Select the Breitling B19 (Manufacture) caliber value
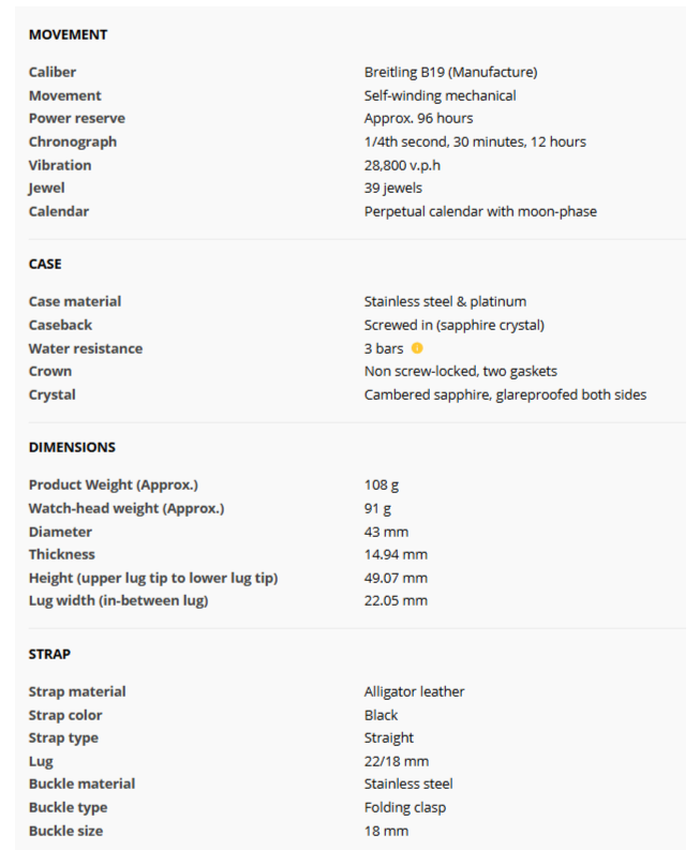700x850 pixels. coord(450,72)
